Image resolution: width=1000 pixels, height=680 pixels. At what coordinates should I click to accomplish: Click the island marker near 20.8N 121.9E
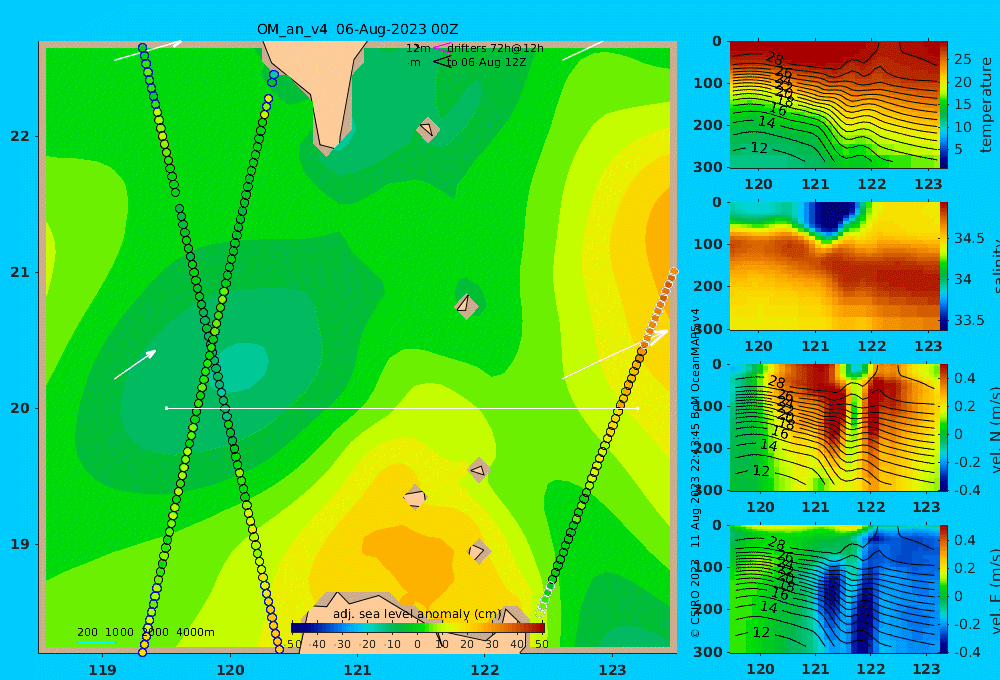coord(466,305)
